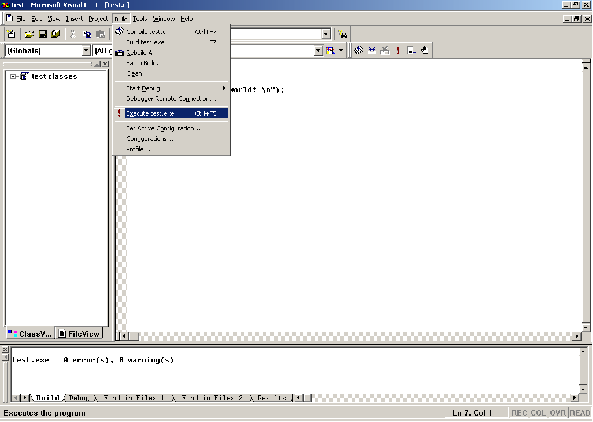Click the editor vertical scrollbar down arrow
The height and width of the screenshot is (422, 593).
(586, 327)
